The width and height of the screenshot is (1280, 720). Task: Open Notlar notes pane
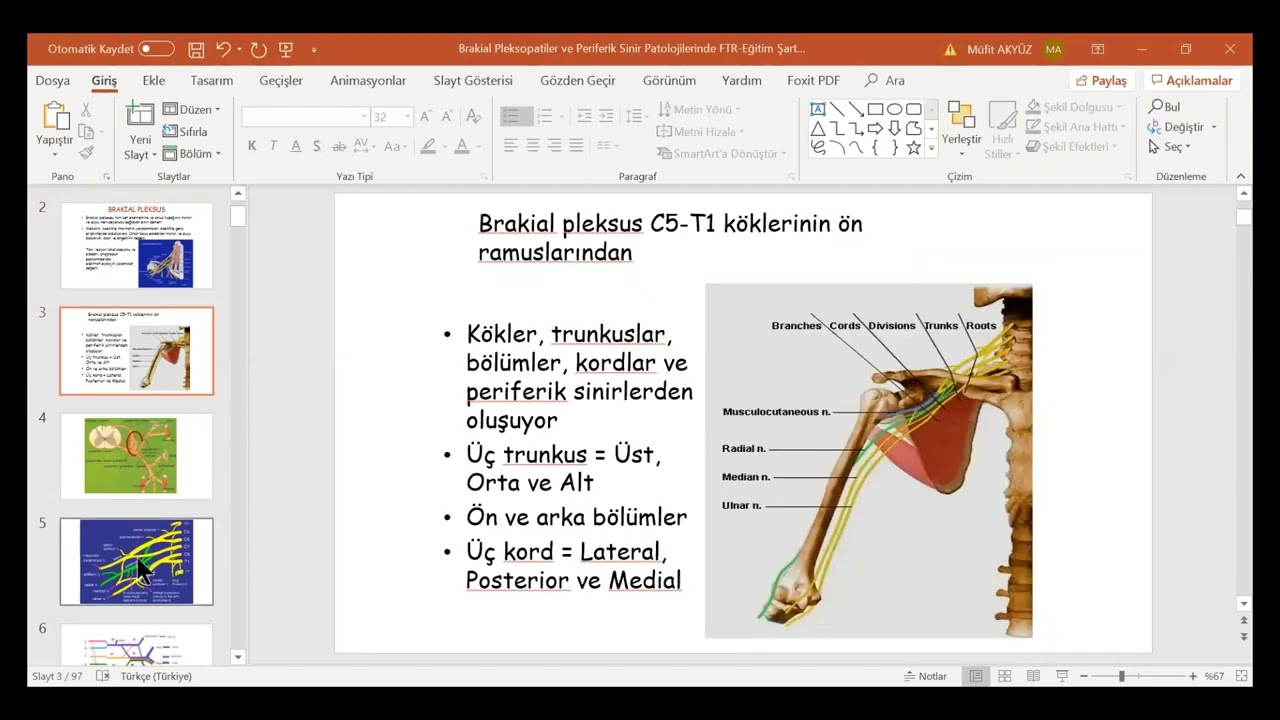[x=925, y=676]
